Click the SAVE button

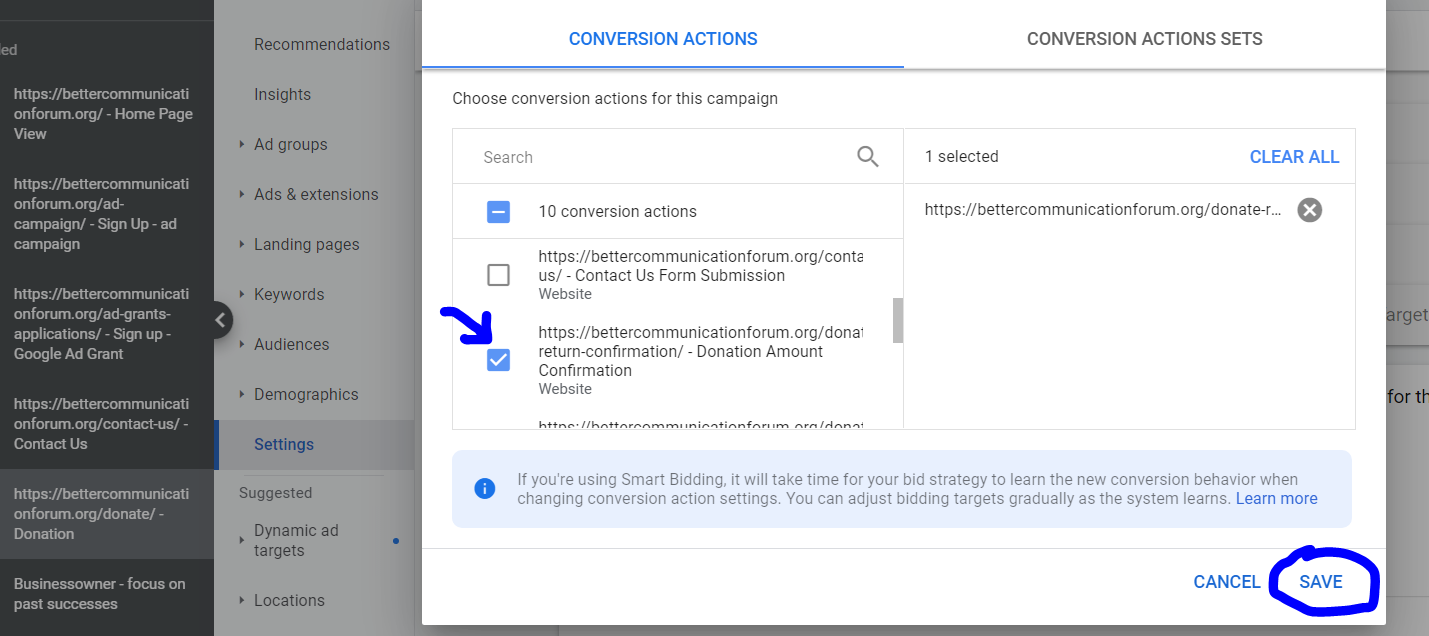tap(1321, 582)
